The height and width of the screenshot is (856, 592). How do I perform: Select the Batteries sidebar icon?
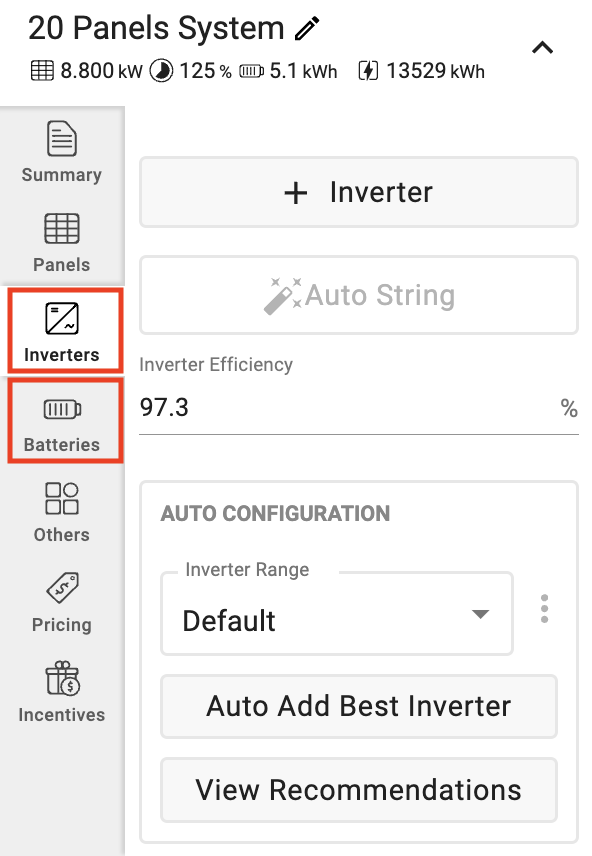tap(62, 409)
